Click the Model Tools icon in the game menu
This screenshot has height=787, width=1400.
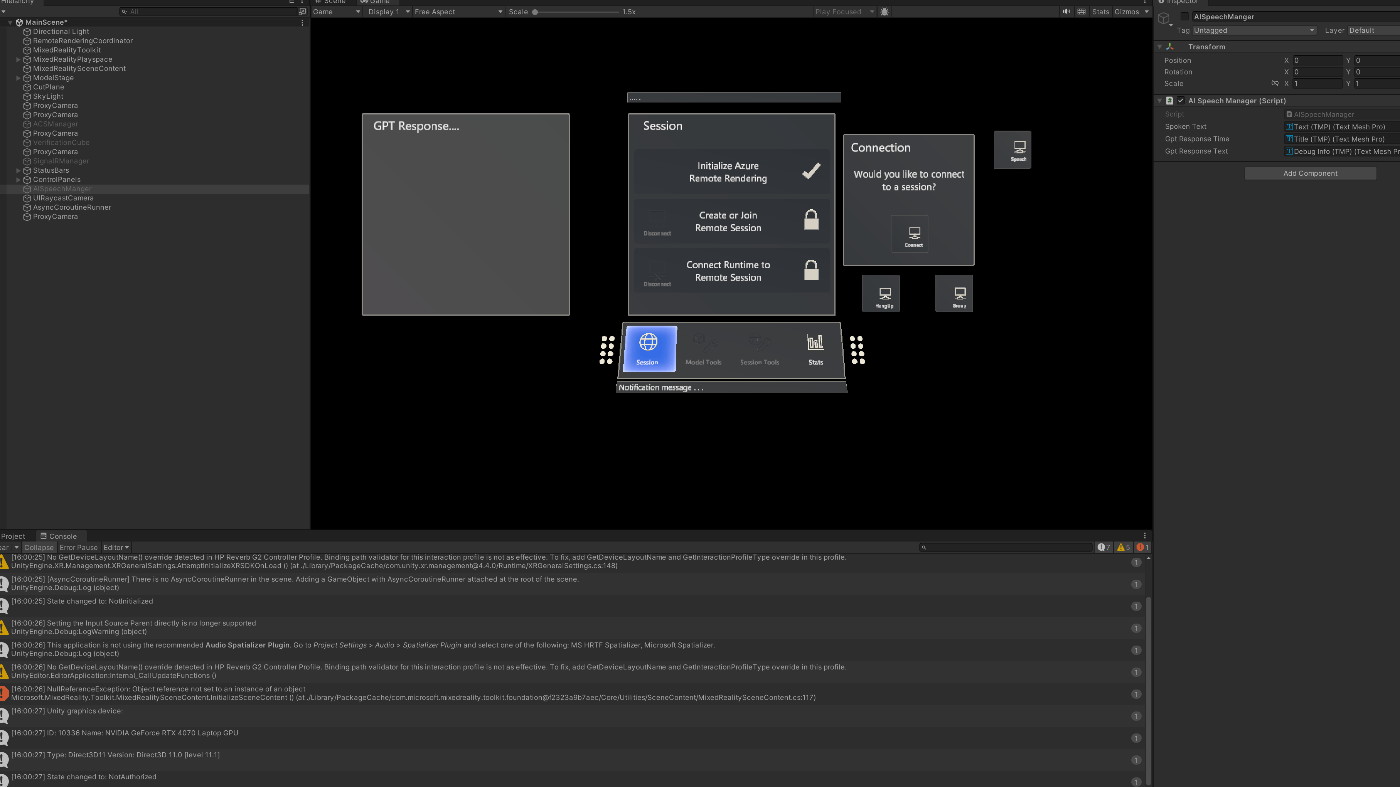(703, 343)
